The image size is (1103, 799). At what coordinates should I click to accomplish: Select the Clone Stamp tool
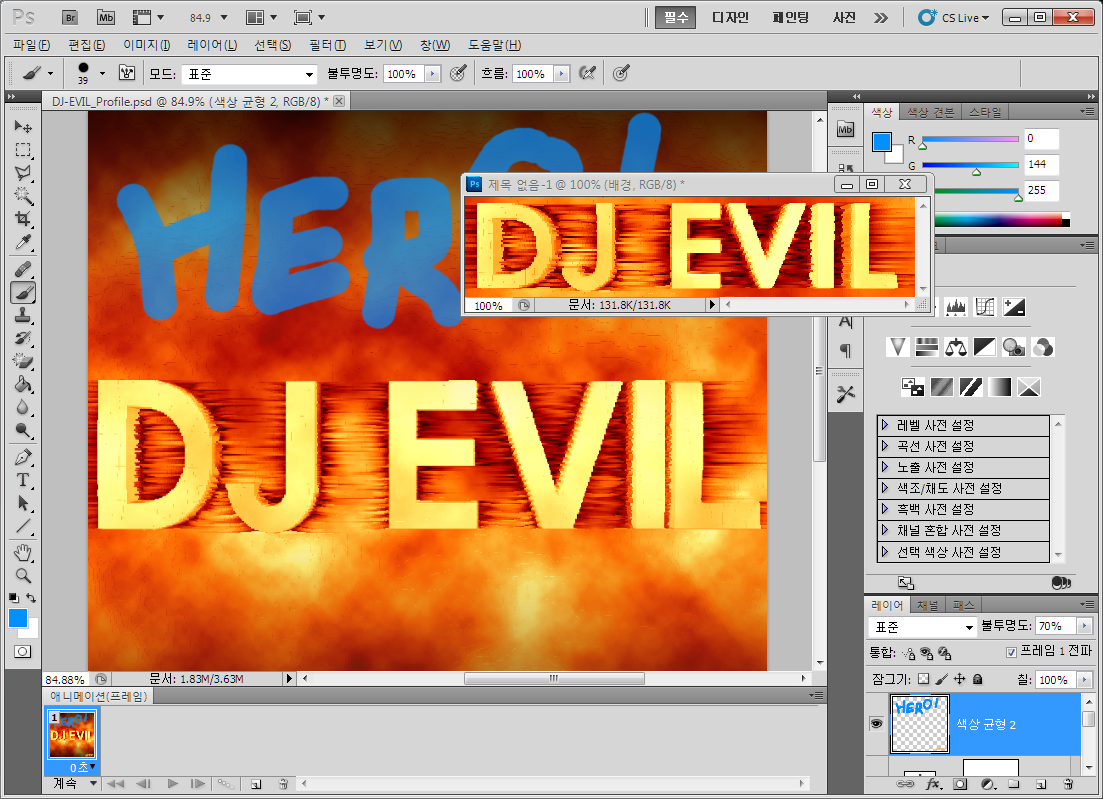tap(23, 315)
